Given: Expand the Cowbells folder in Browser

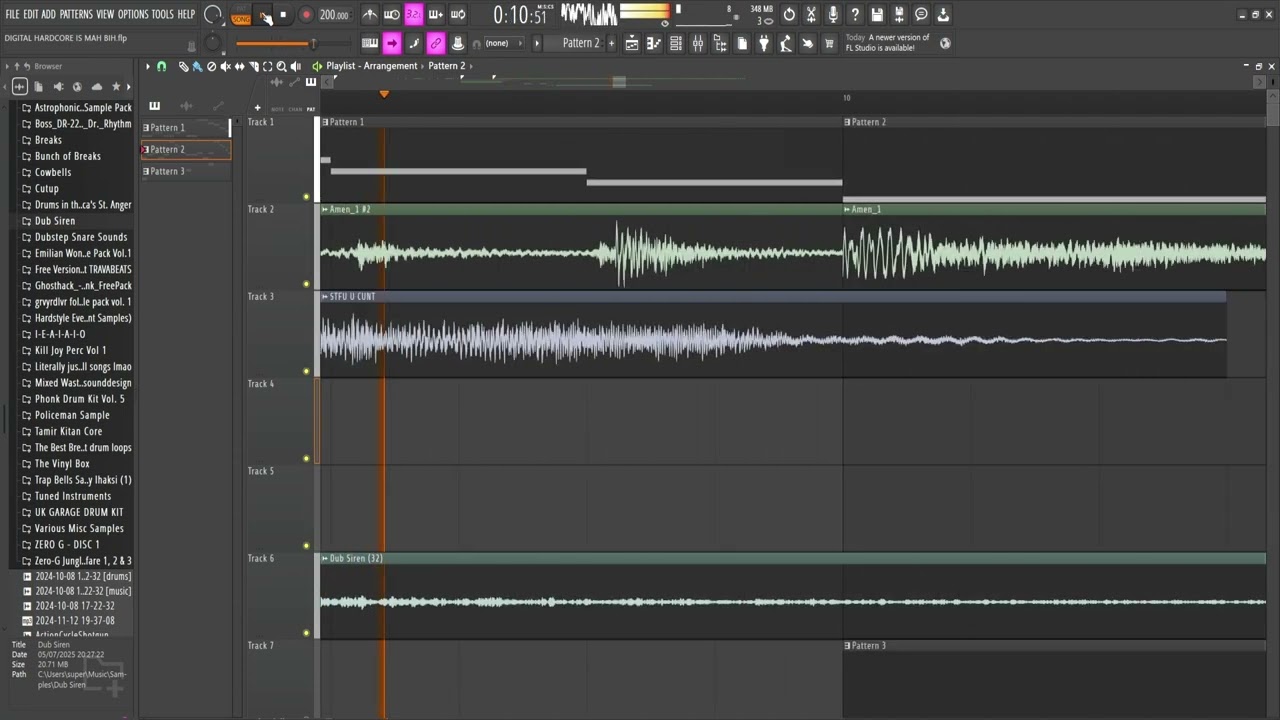Looking at the screenshot, I should [53, 172].
